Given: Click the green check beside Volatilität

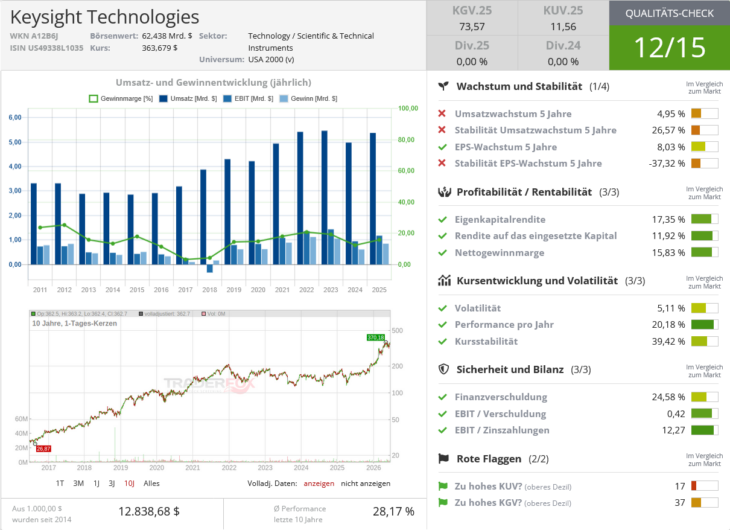Looking at the screenshot, I should click(443, 308).
